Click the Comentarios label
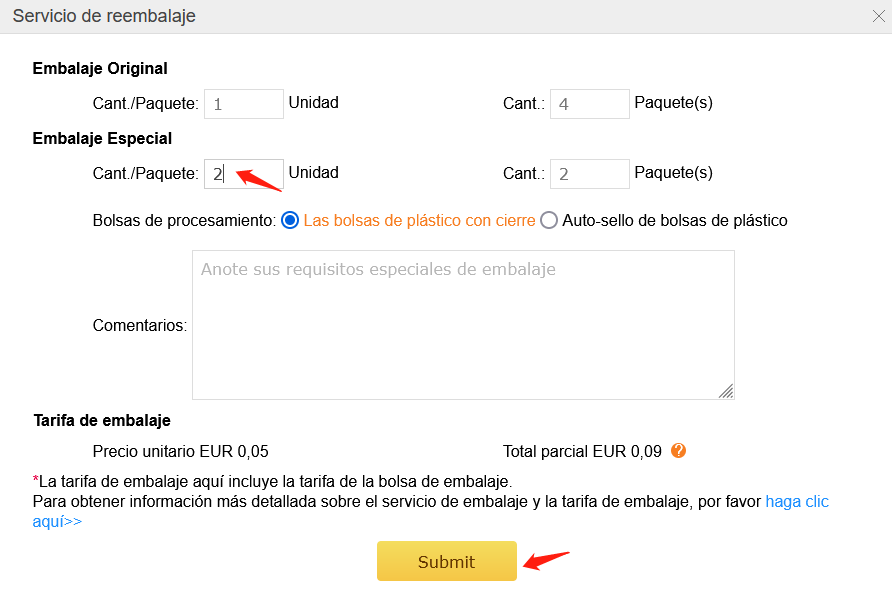 140,325
